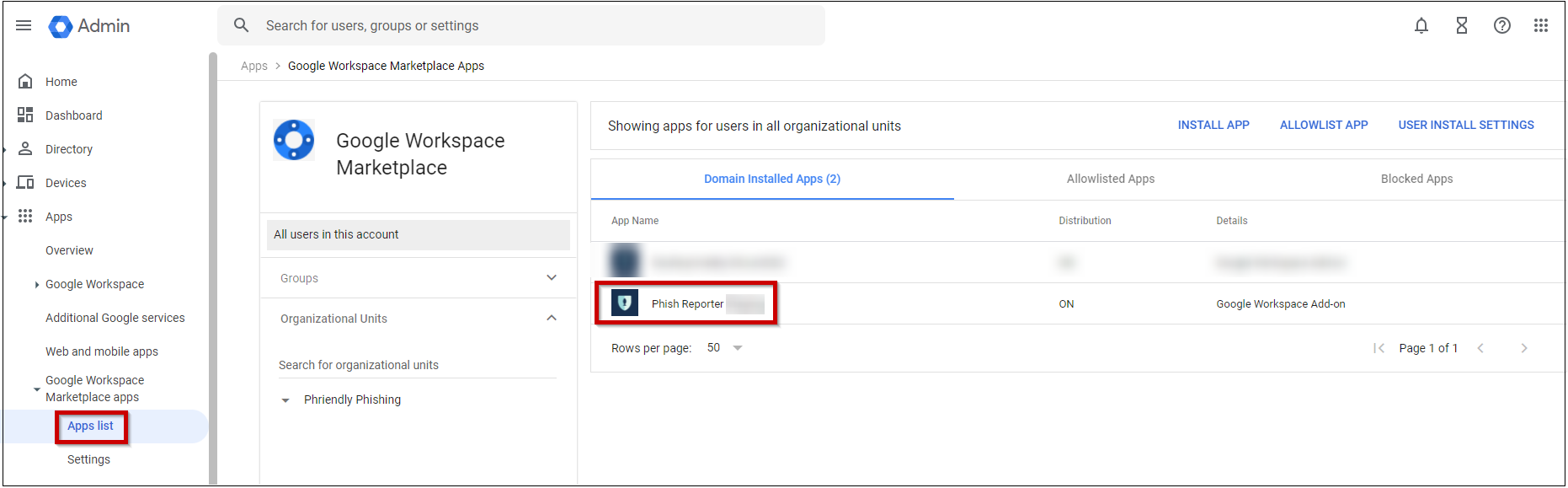Open Marketplace Settings in sidebar
This screenshot has width=1568, height=488.
click(x=88, y=459)
